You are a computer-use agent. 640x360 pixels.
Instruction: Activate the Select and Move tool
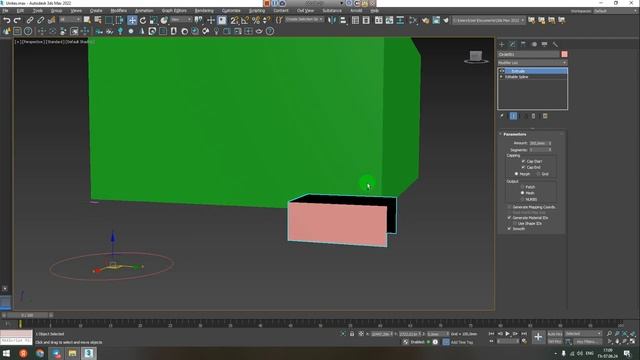132,20
